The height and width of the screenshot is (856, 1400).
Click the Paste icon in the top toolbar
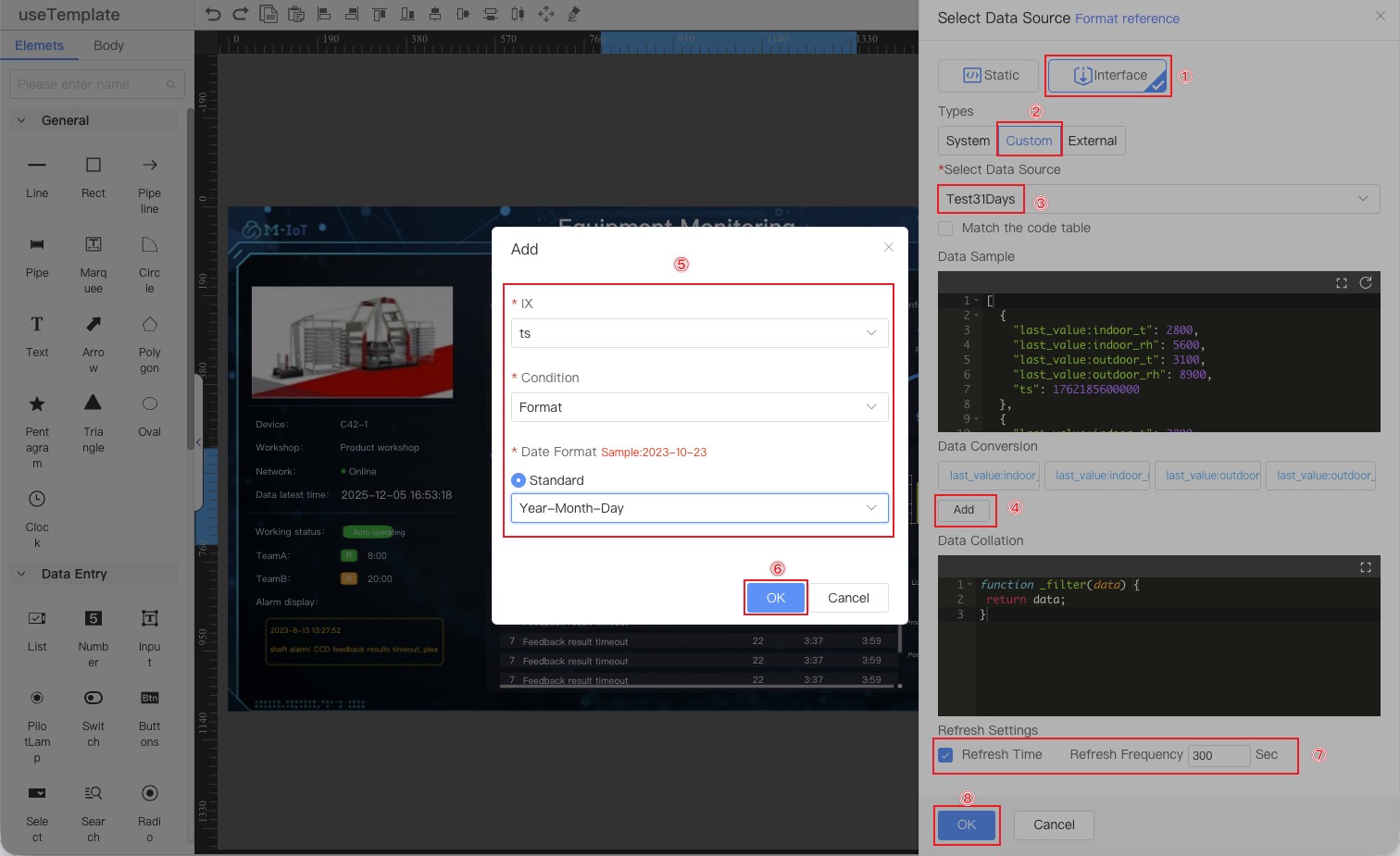point(296,14)
